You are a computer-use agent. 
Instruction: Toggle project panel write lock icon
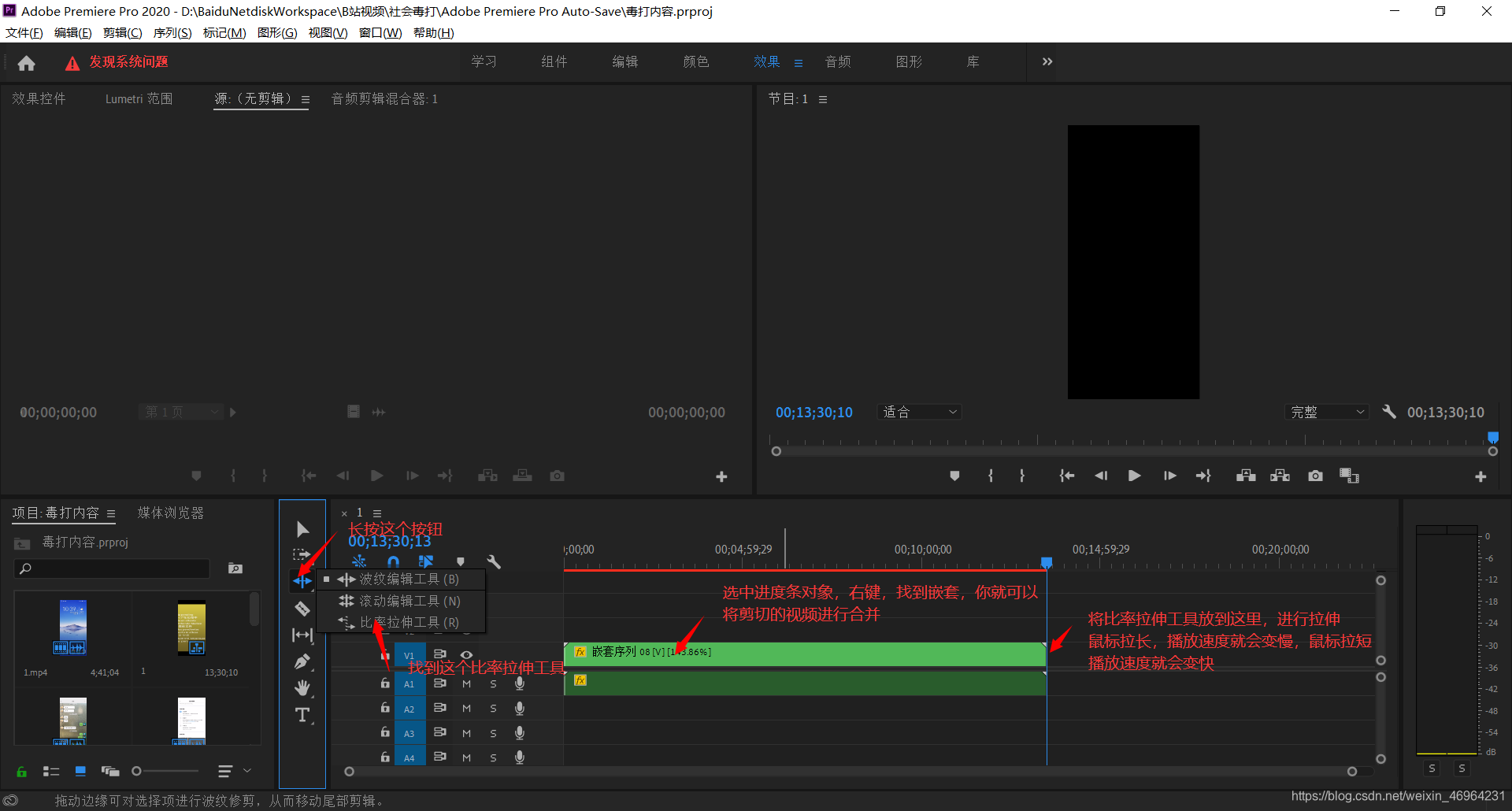click(x=21, y=772)
